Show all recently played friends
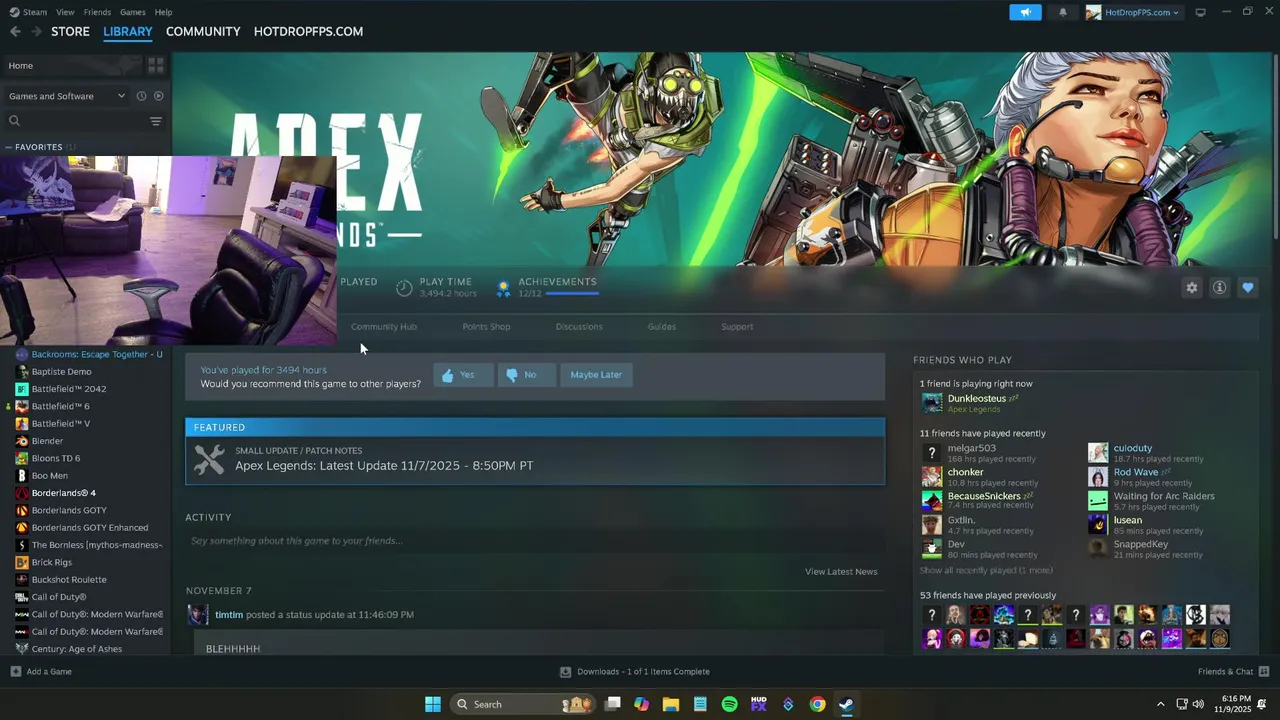The image size is (1280, 720). [x=986, y=570]
